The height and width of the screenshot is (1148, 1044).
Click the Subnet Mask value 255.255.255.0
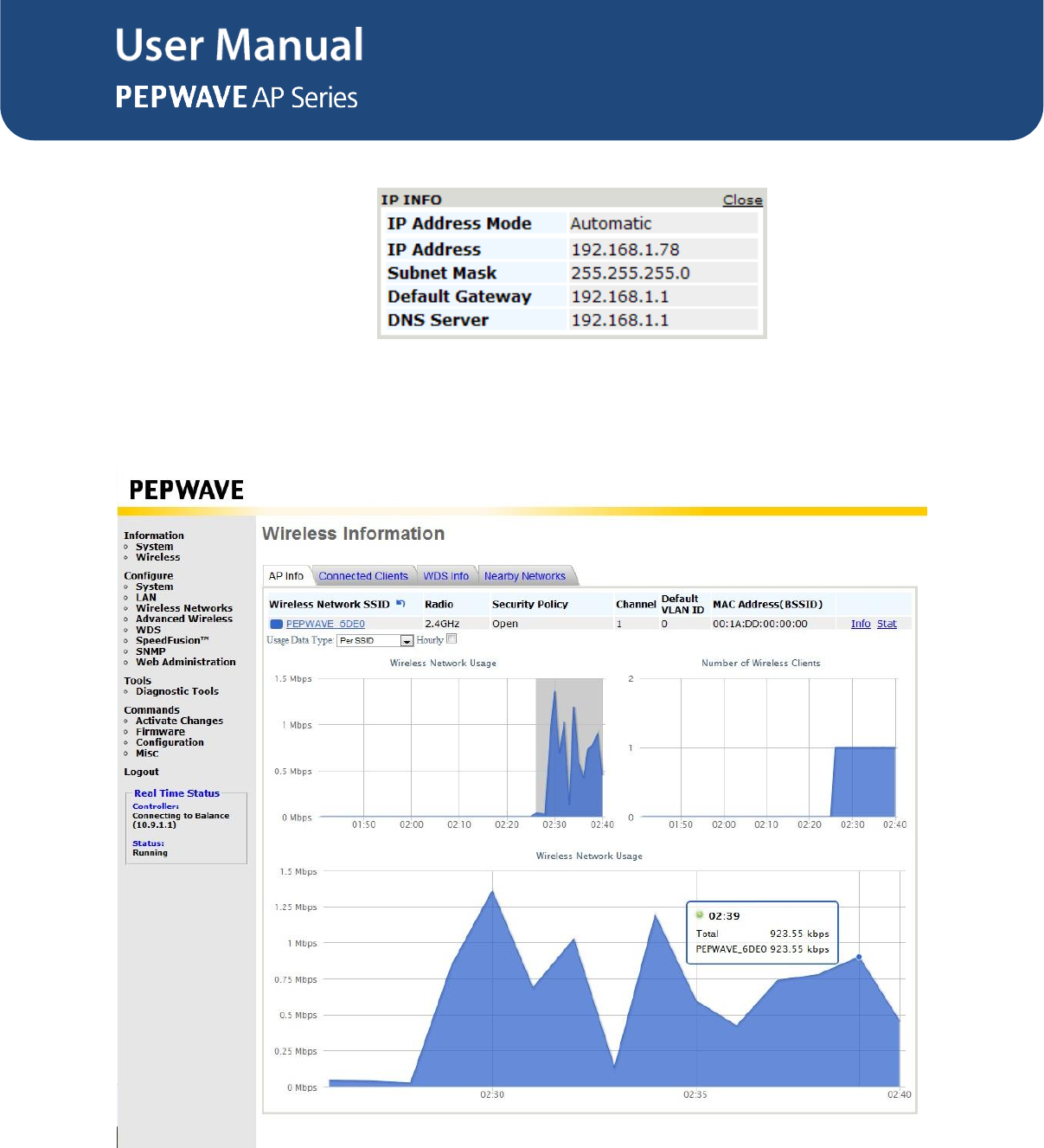click(x=631, y=273)
